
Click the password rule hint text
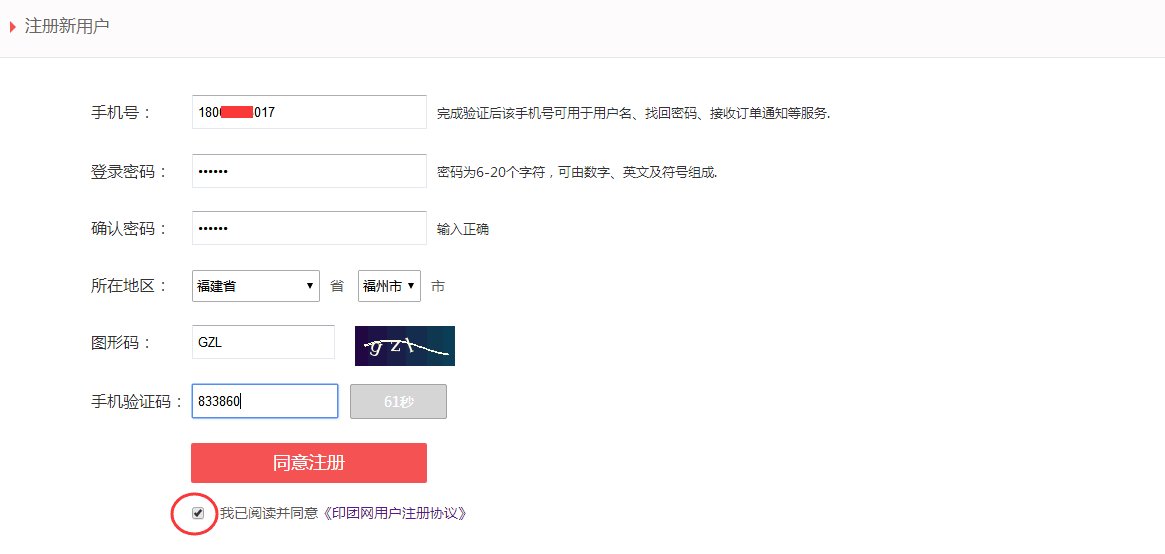[x=577, y=172]
